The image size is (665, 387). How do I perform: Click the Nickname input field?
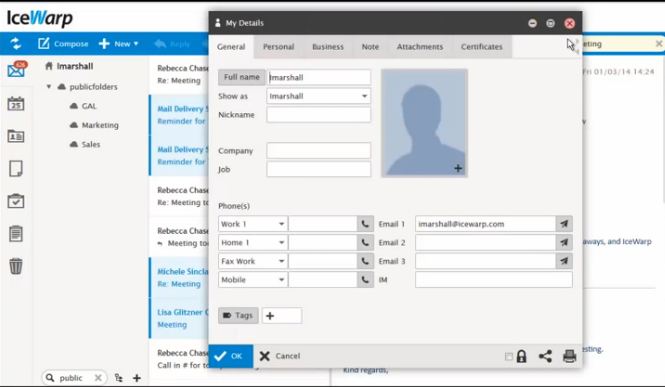[x=319, y=115]
